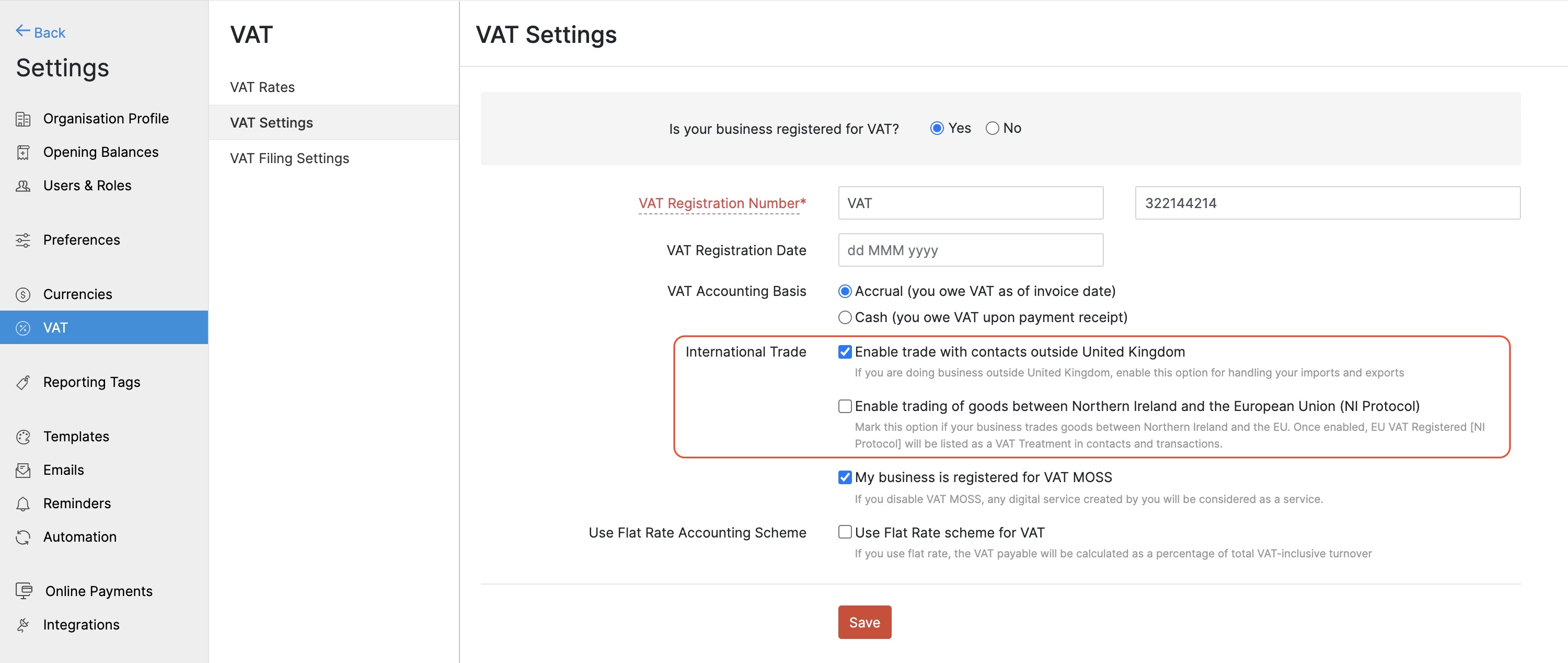Click the Reporting Tags tag icon
The width and height of the screenshot is (1568, 663).
pos(24,382)
